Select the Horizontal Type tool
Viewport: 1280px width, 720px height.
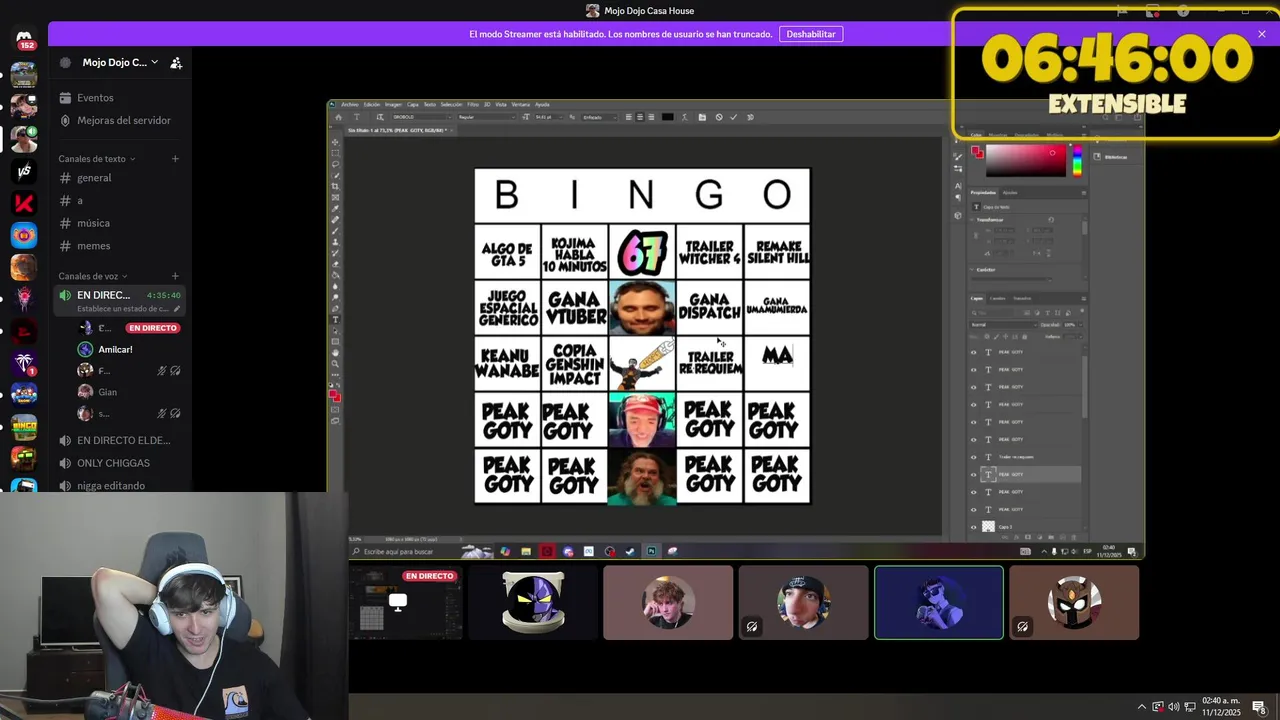(x=335, y=319)
